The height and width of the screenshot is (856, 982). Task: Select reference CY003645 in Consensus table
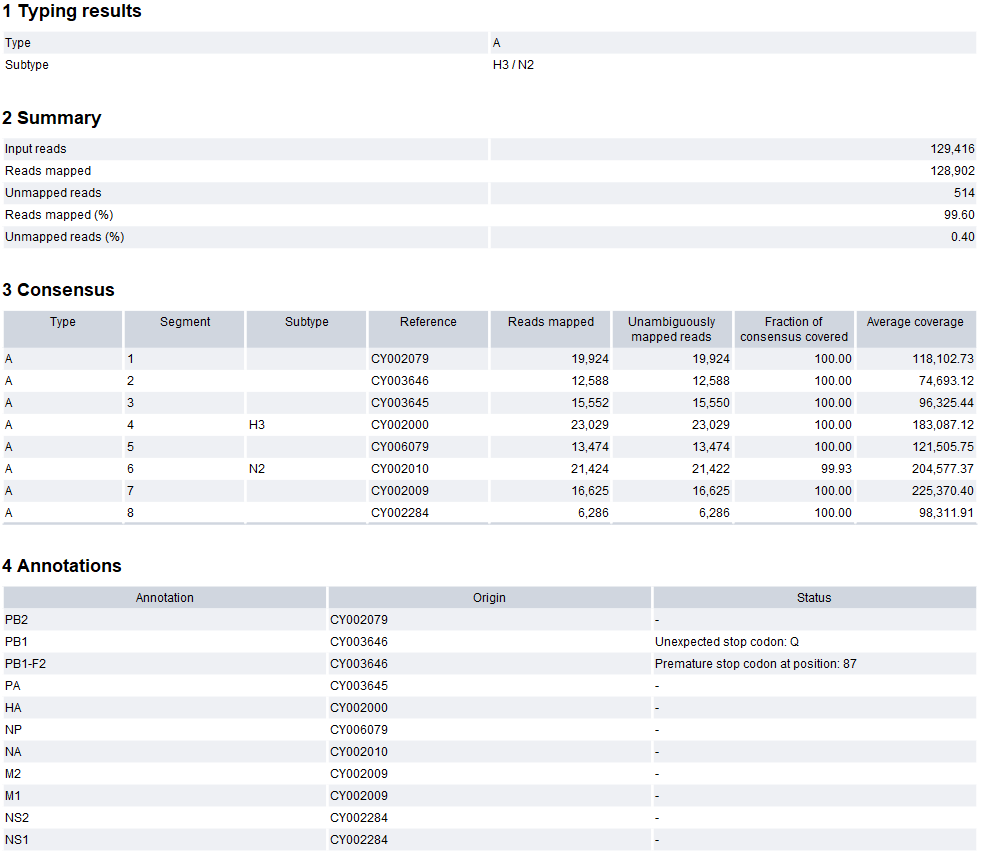point(400,403)
